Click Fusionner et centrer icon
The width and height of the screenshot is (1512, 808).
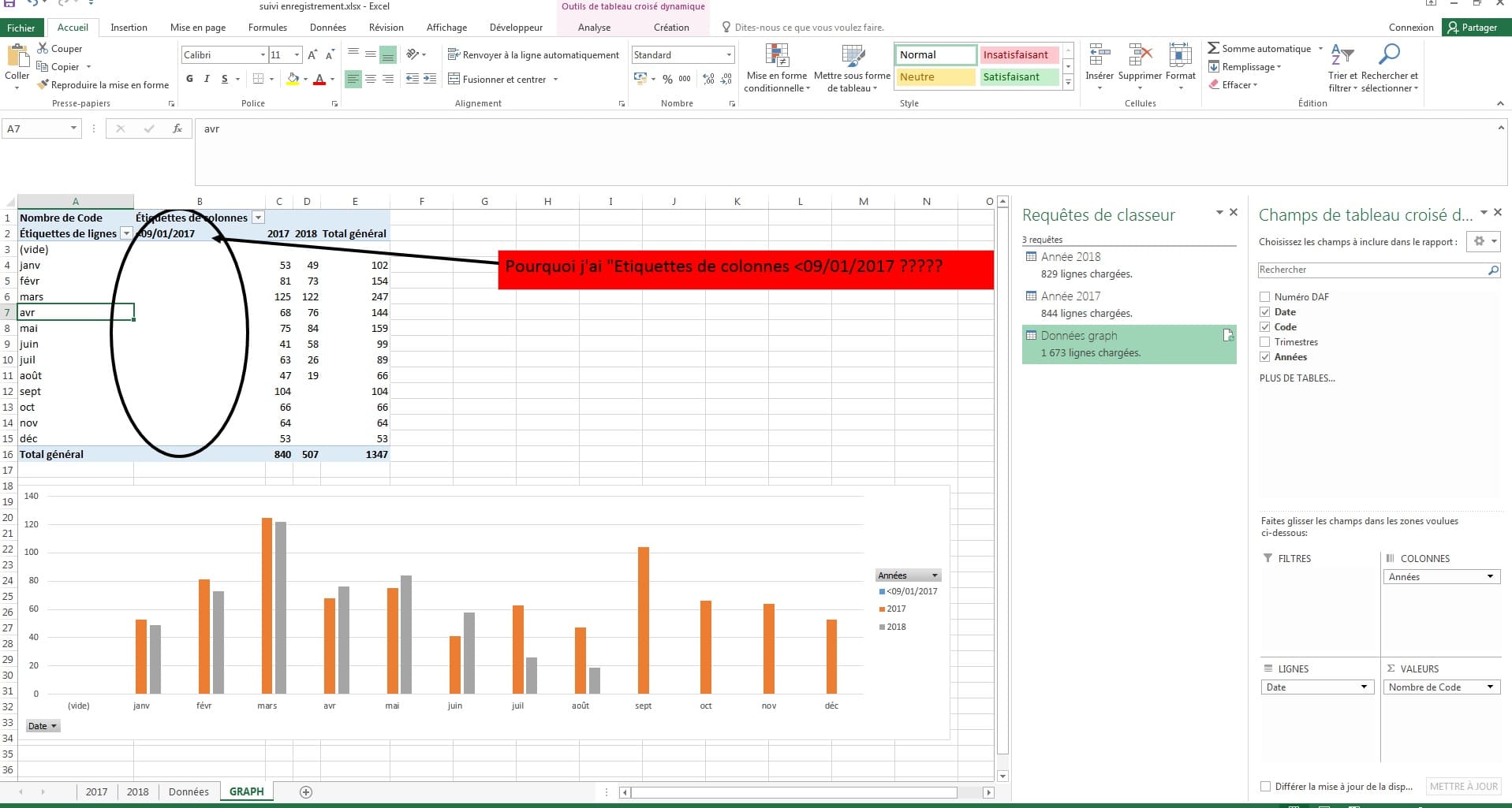click(454, 80)
